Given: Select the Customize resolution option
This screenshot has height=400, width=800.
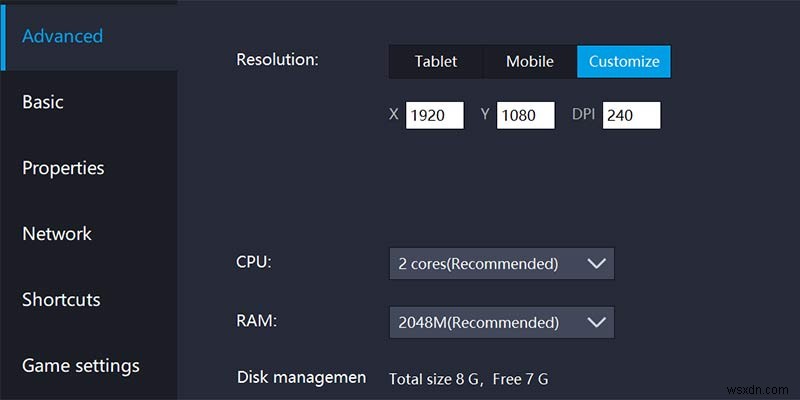Looking at the screenshot, I should [624, 61].
